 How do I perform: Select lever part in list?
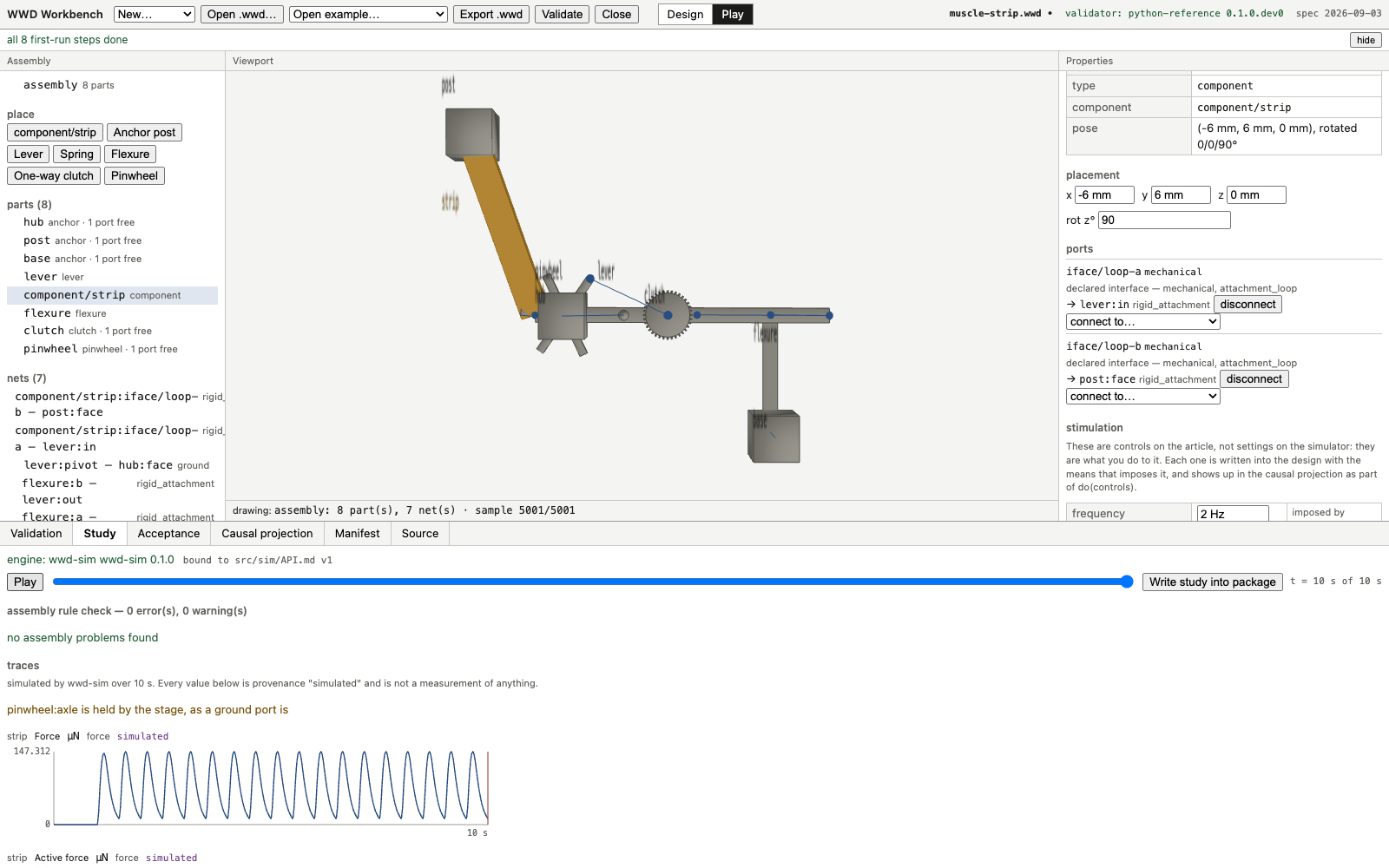click(x=113, y=277)
